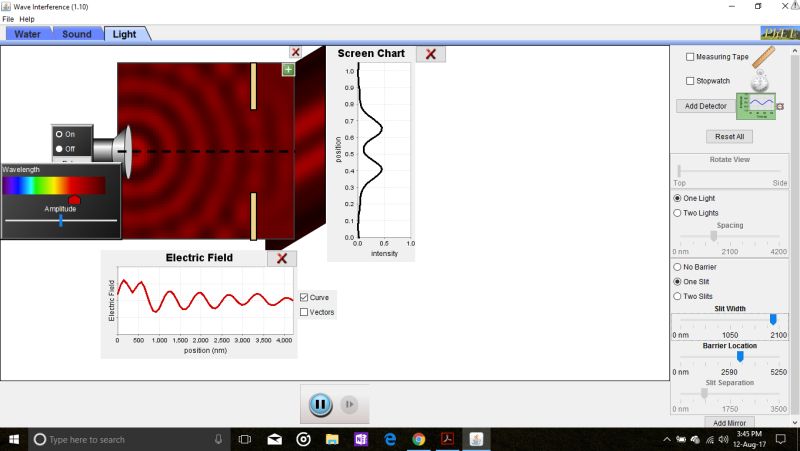Viewport: 800px width, 451px height.
Task: Click the upper barrier segment
Action: [254, 86]
